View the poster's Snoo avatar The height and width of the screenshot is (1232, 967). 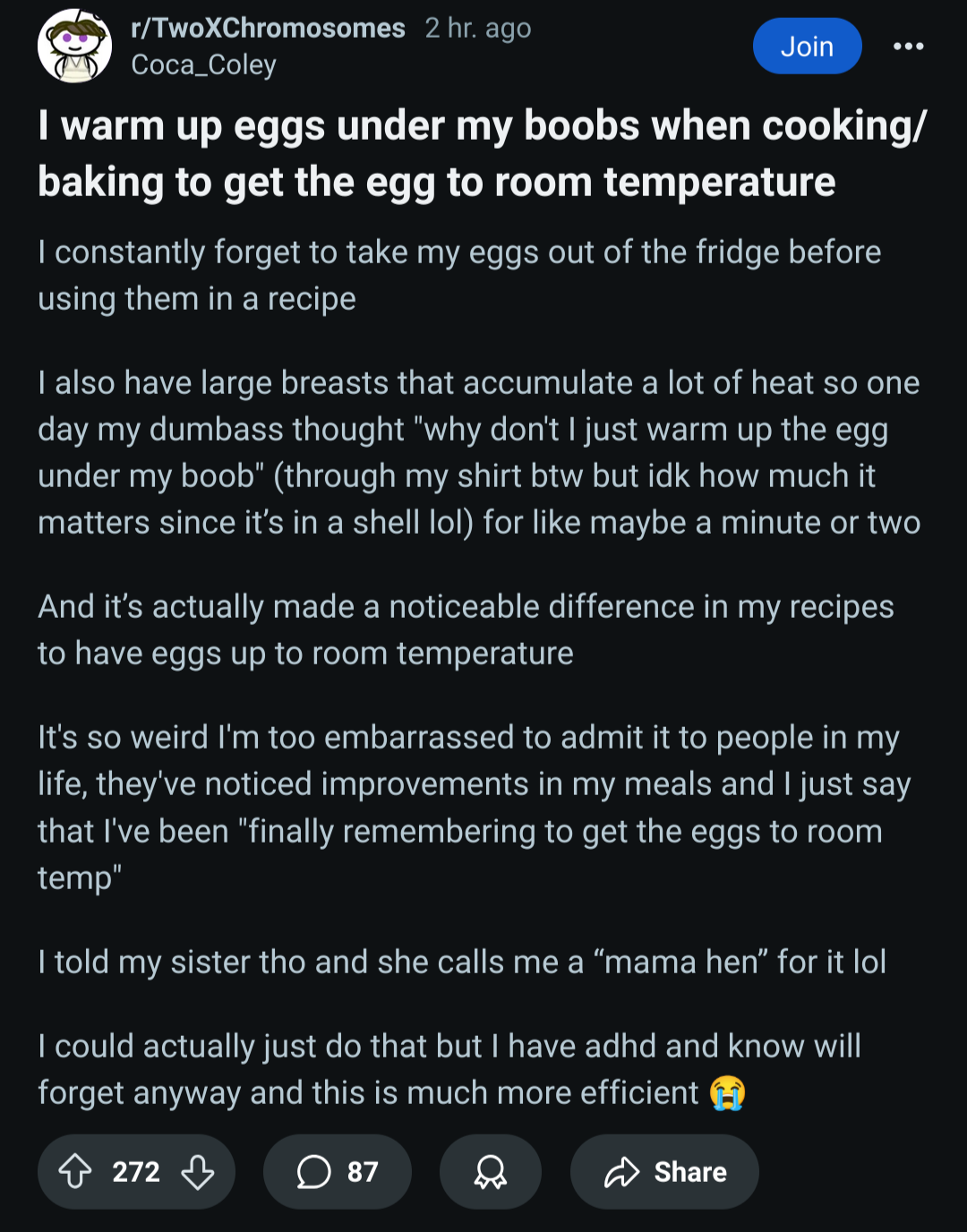75,46
